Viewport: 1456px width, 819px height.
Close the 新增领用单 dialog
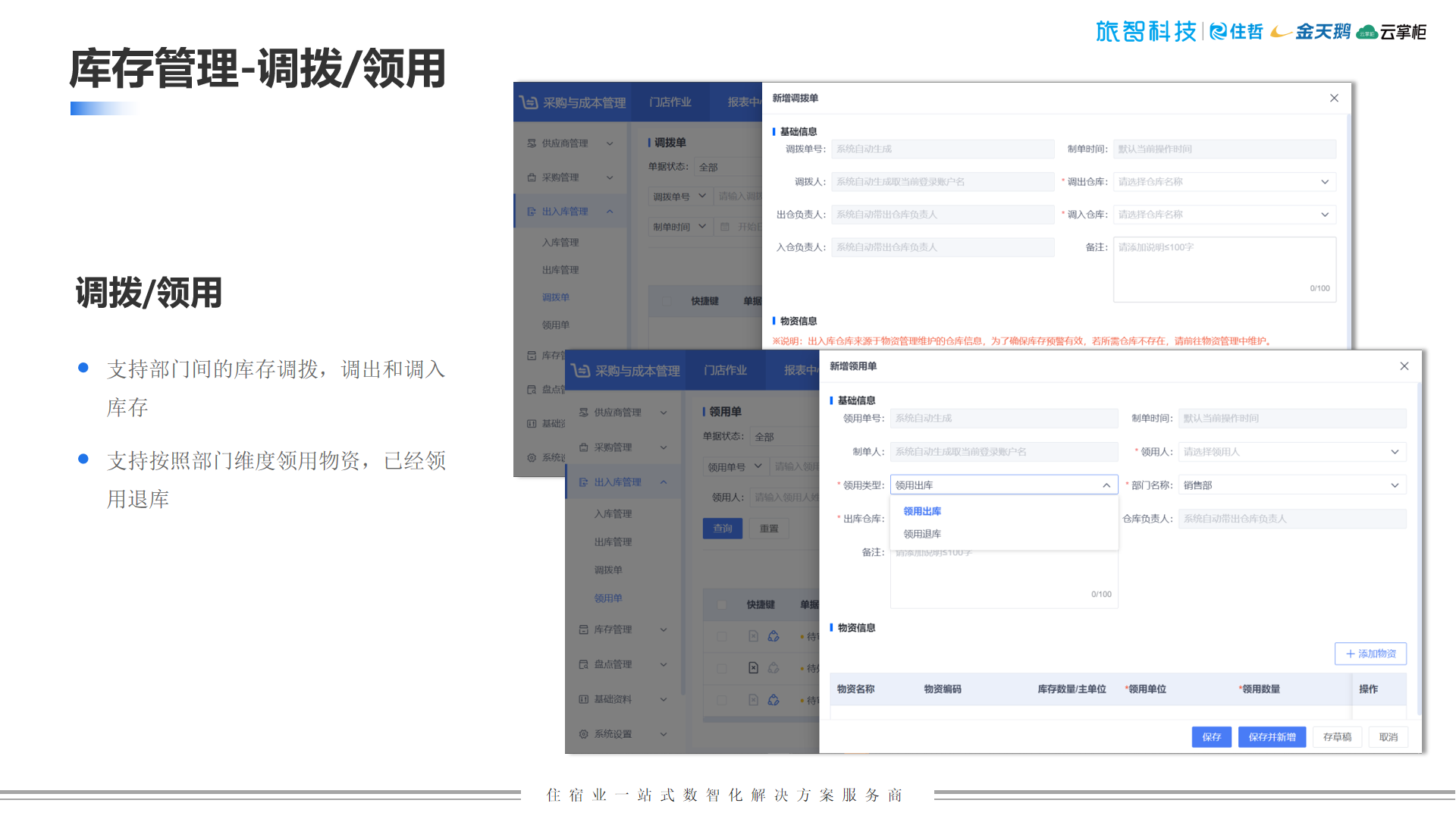click(1404, 366)
